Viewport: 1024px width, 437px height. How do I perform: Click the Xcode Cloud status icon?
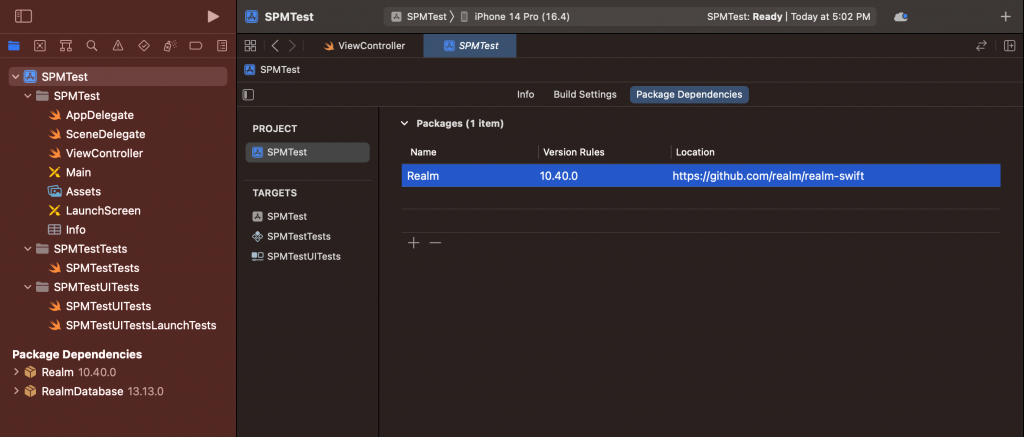(901, 16)
